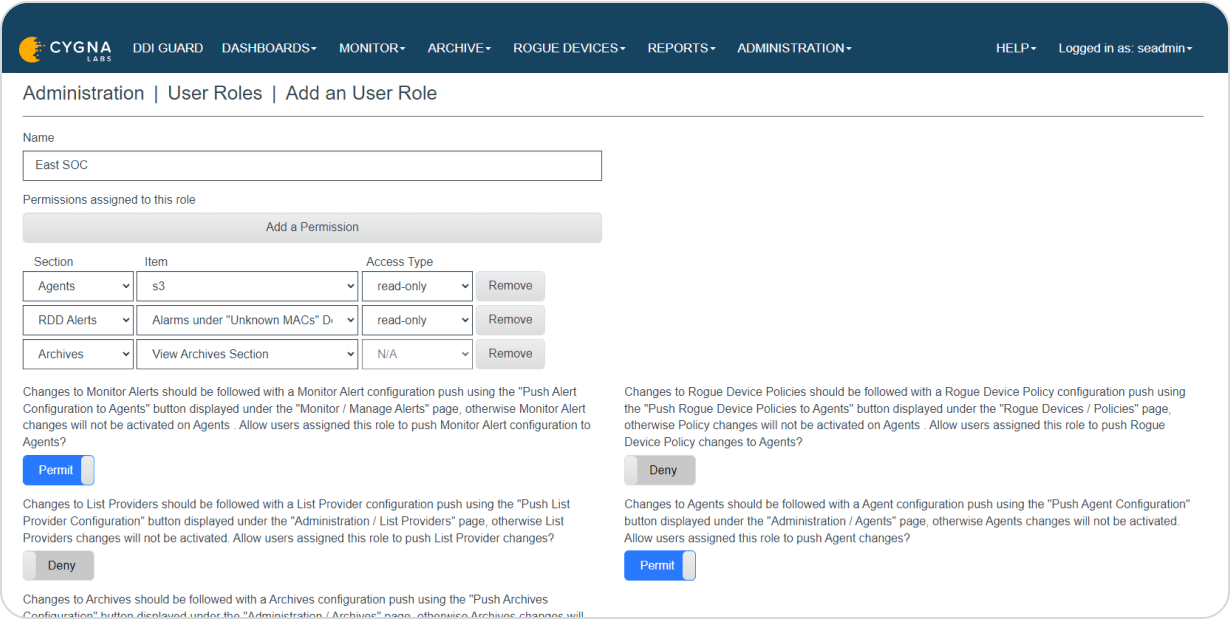Open the MONITOR menu
Image resolution: width=1230 pixels, height=619 pixels.
click(x=371, y=47)
